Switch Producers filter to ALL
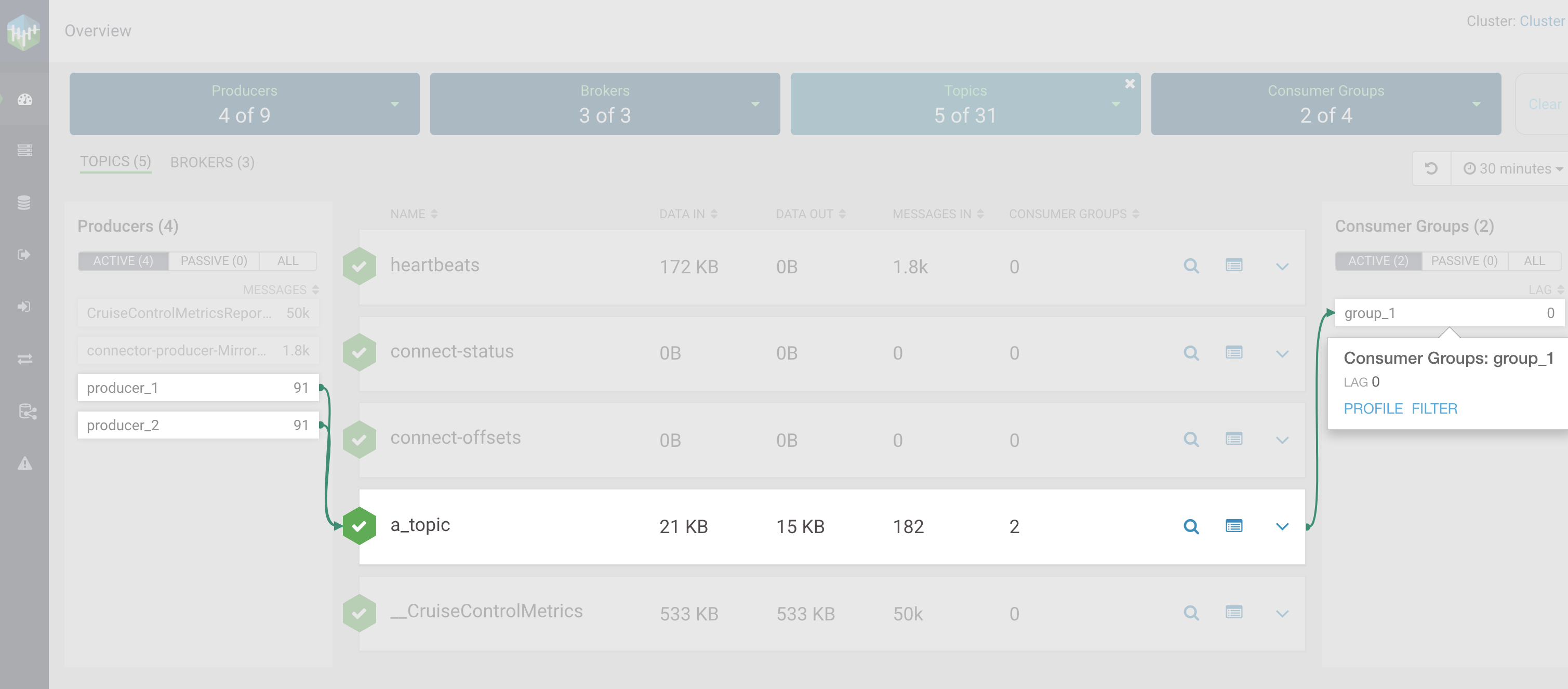 click(287, 261)
